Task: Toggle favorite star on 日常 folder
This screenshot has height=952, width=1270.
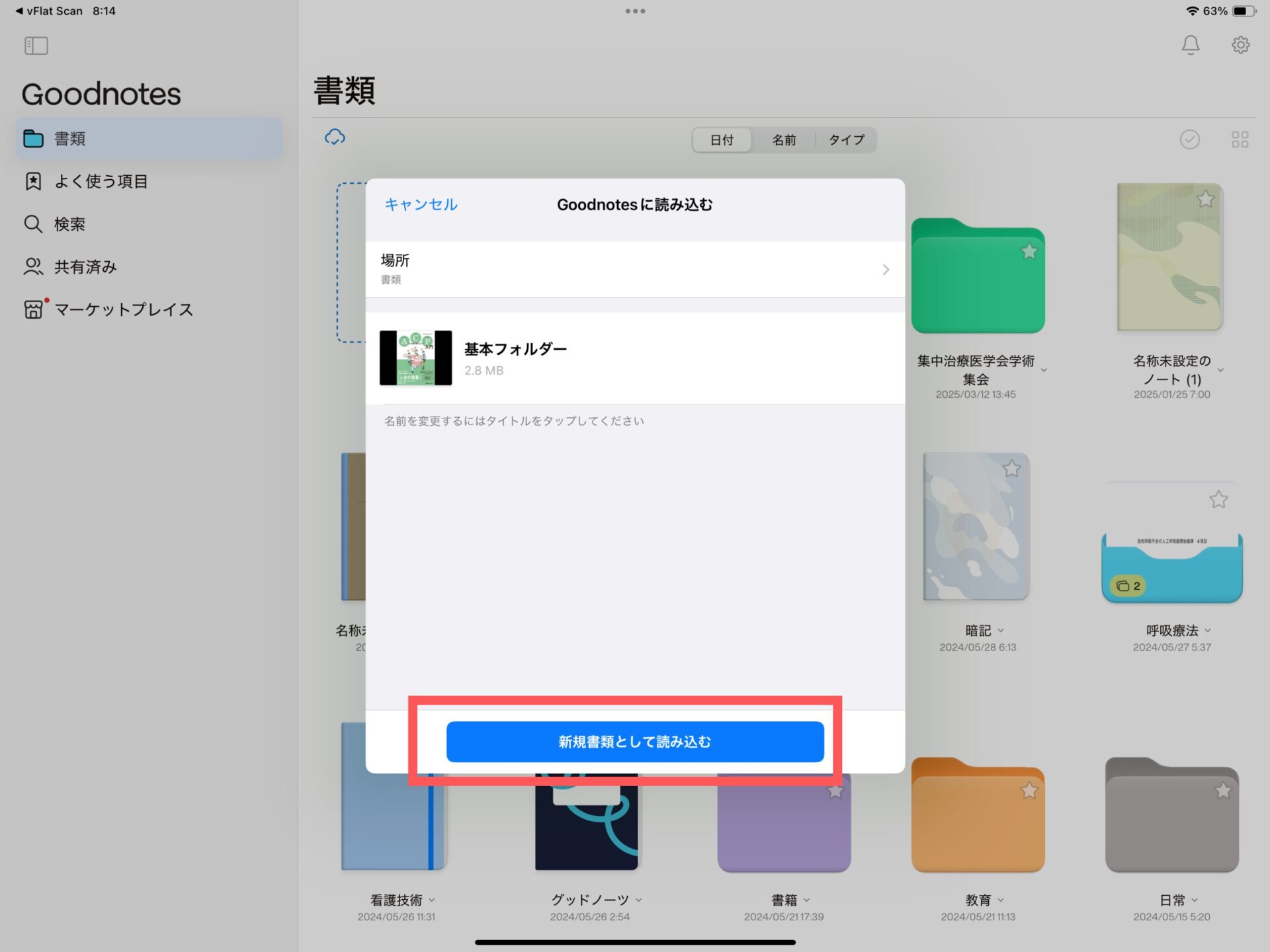Action: (x=1222, y=790)
